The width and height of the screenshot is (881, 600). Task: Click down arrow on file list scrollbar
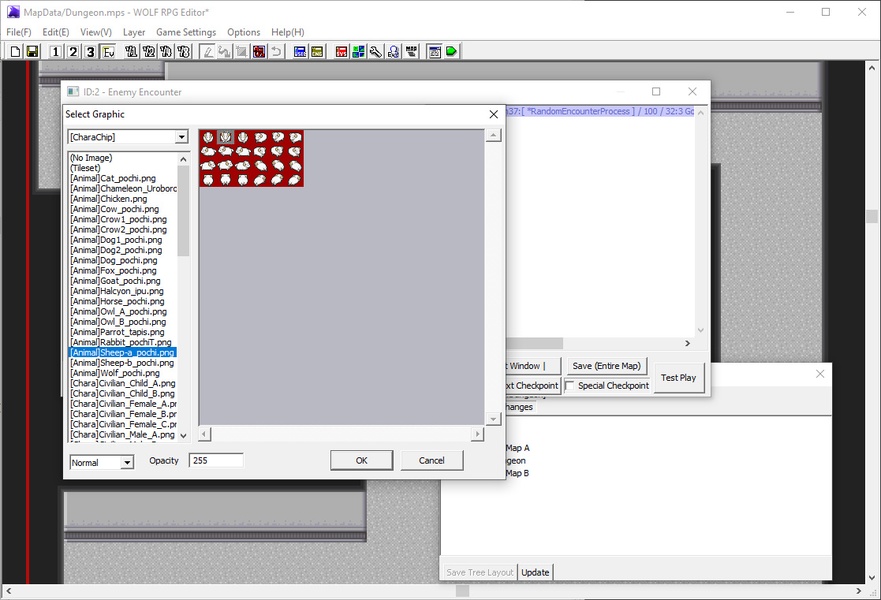click(183, 436)
